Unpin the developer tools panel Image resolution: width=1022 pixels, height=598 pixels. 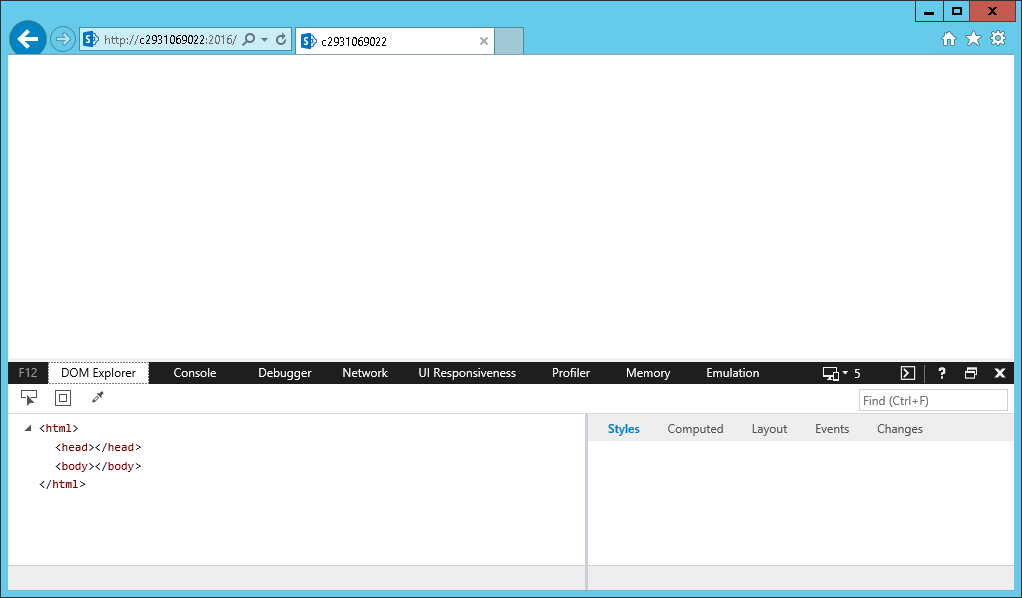point(970,373)
